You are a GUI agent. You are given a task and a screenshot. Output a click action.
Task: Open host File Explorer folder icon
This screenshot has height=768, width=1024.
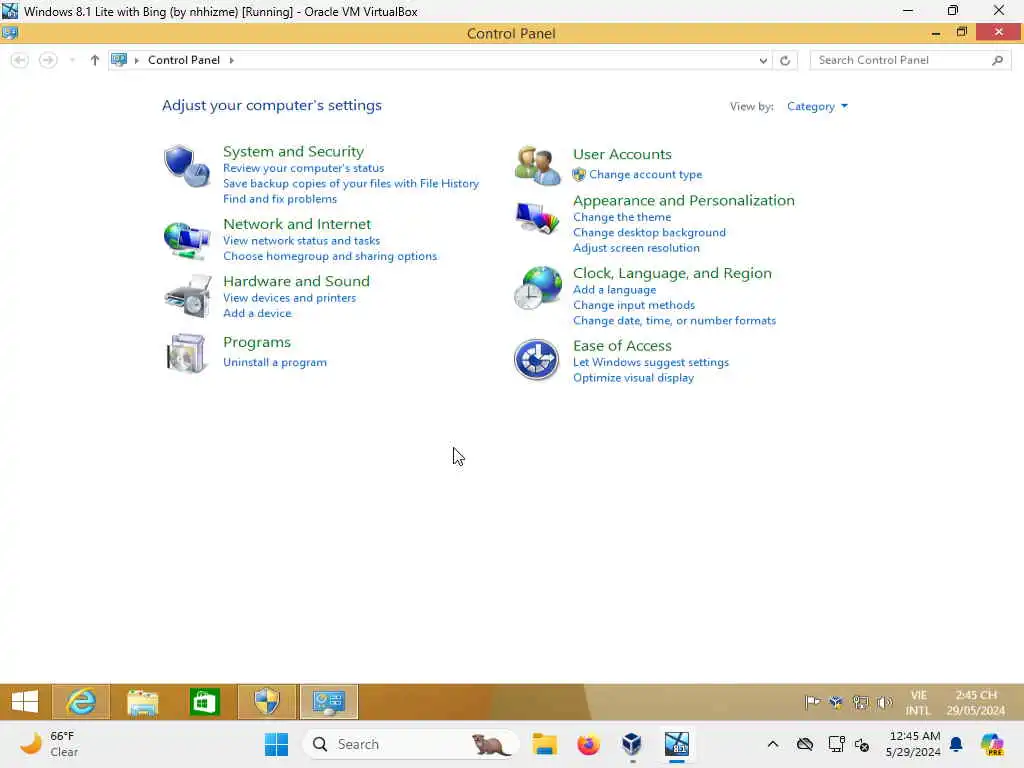(x=544, y=744)
